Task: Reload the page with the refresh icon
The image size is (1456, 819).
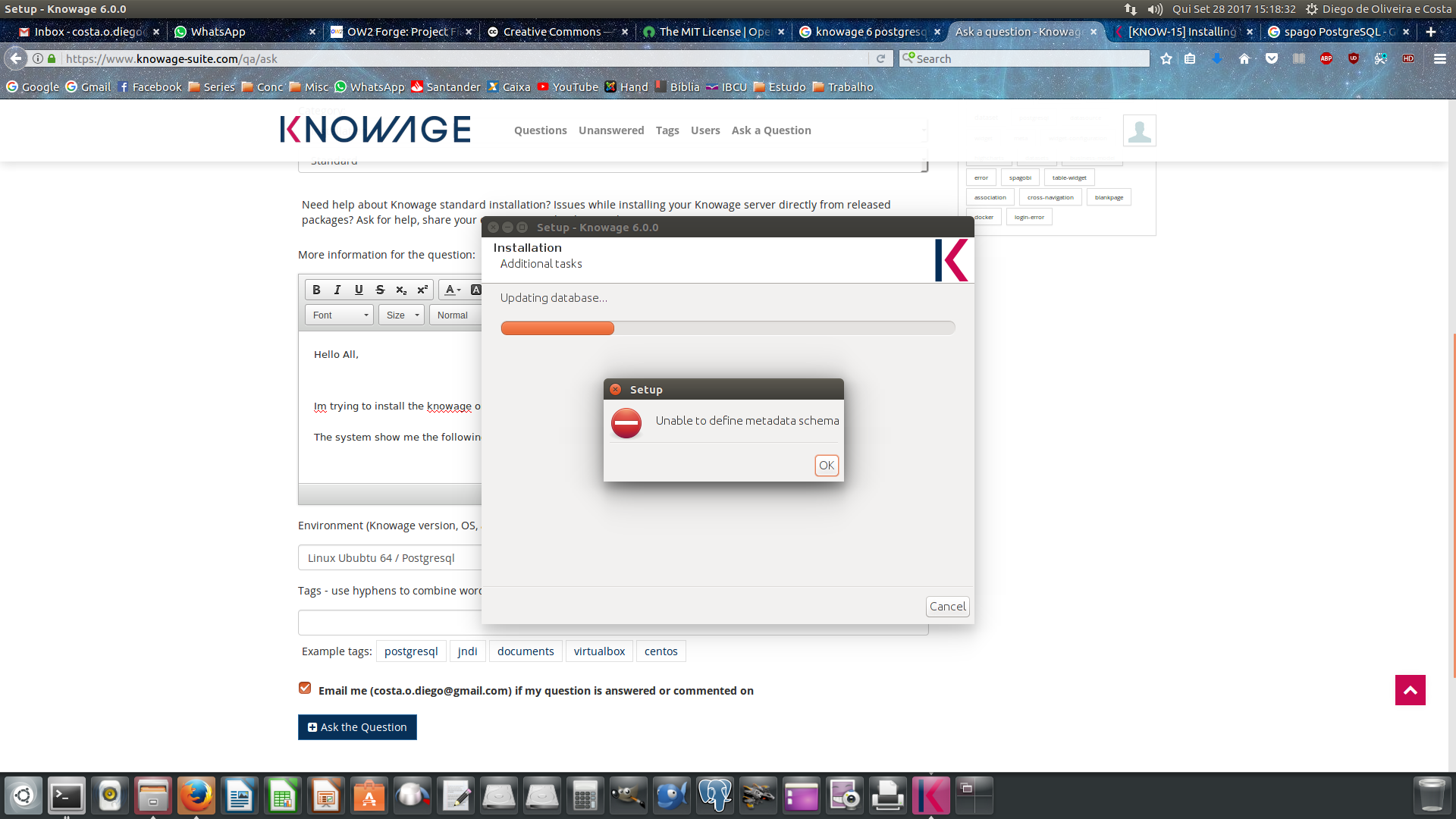Action: [880, 58]
